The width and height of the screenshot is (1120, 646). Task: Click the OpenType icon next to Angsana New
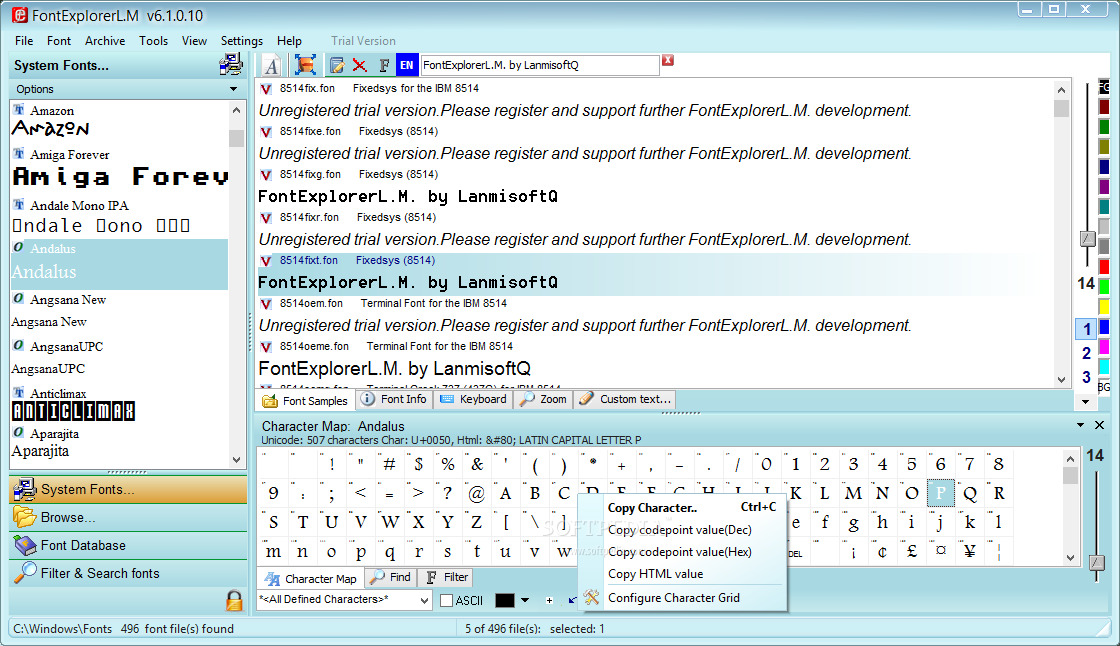(19, 299)
